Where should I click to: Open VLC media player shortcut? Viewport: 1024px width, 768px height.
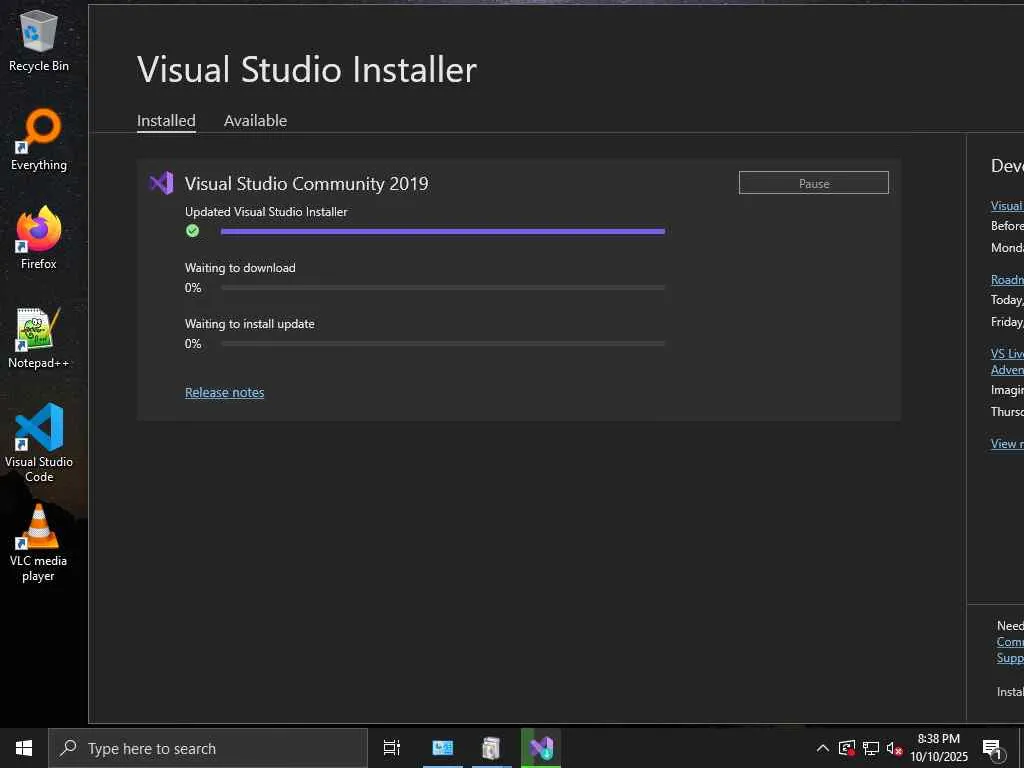pos(39,542)
